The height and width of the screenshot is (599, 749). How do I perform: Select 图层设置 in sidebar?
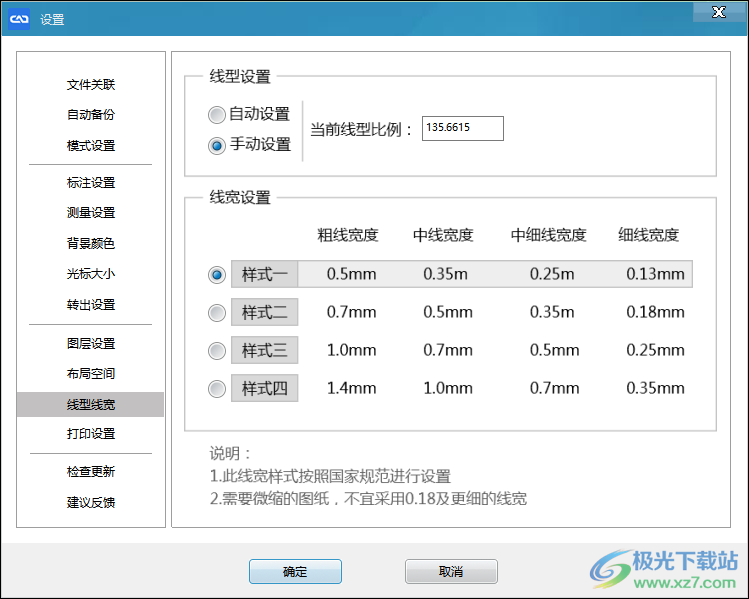[x=91, y=343]
